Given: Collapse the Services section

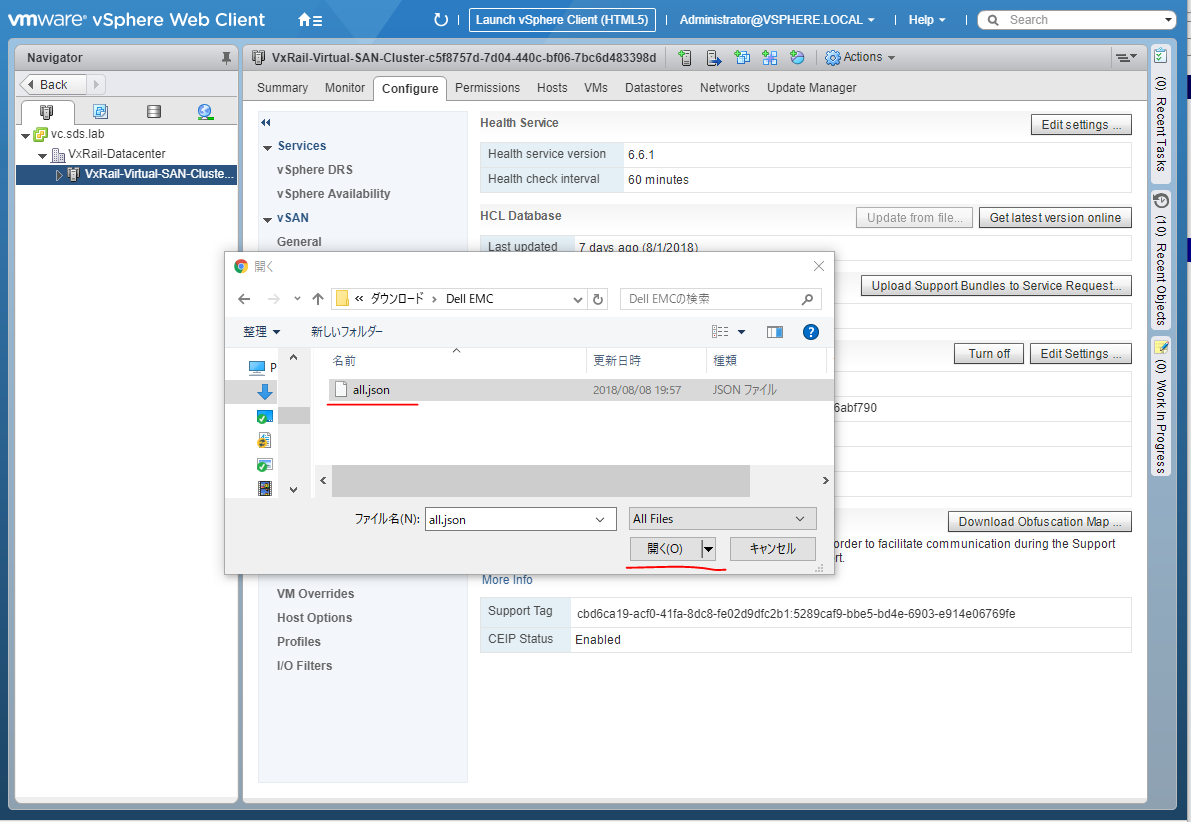Looking at the screenshot, I should (267, 147).
